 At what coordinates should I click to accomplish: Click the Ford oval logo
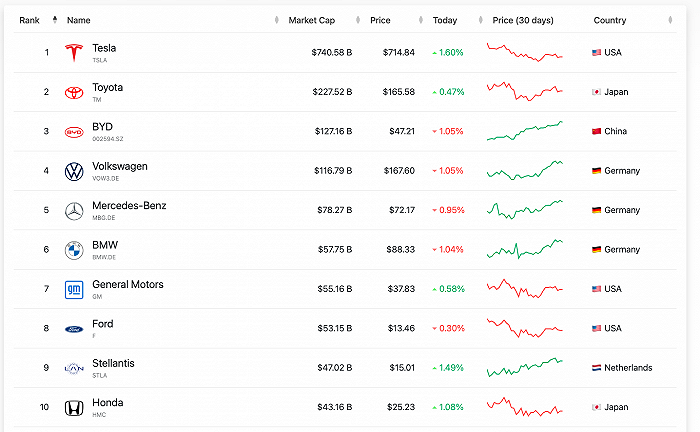tap(73, 328)
